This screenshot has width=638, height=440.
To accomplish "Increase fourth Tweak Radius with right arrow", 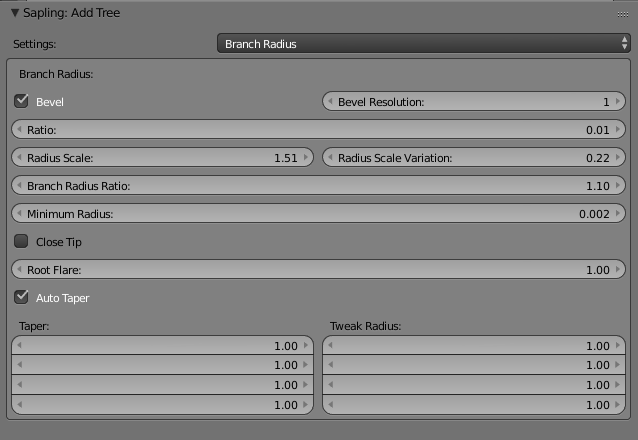I will pos(618,405).
